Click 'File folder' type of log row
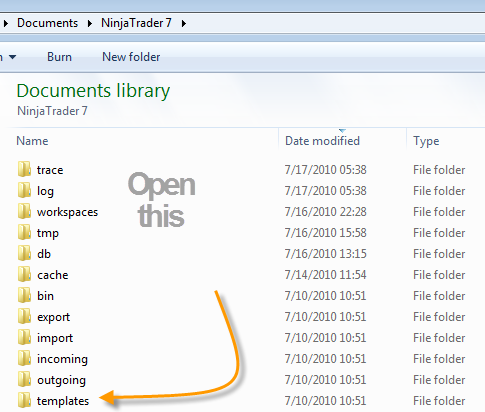485x412 pixels. click(439, 191)
